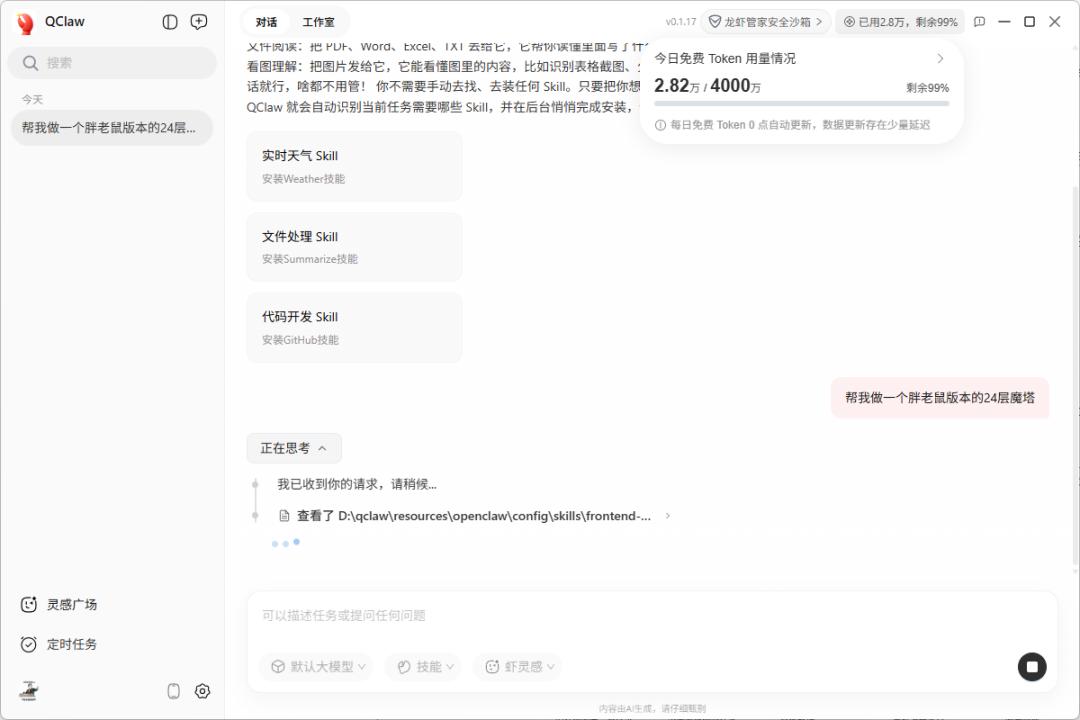Click the QClaw lobster logo
Image resolution: width=1080 pixels, height=720 pixels.
[25, 23]
